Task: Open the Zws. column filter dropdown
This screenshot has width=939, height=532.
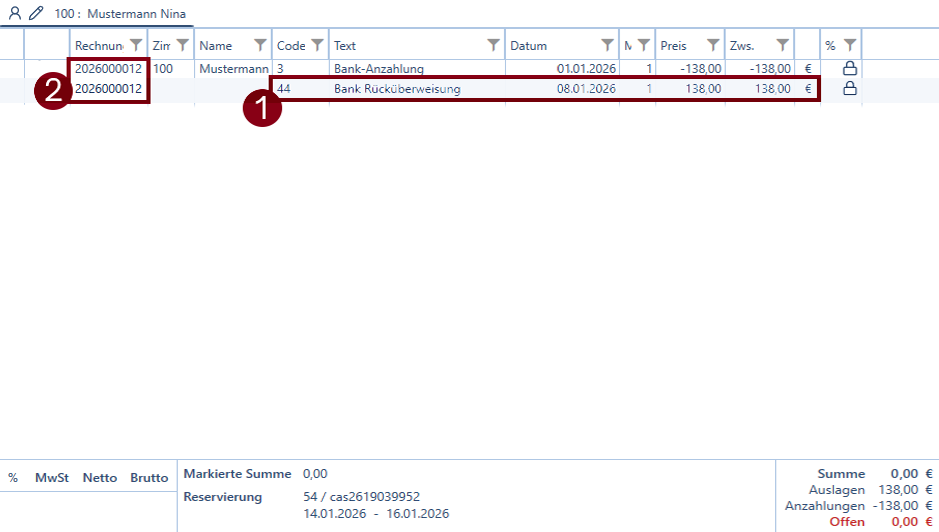Action: pyautogui.click(x=783, y=45)
